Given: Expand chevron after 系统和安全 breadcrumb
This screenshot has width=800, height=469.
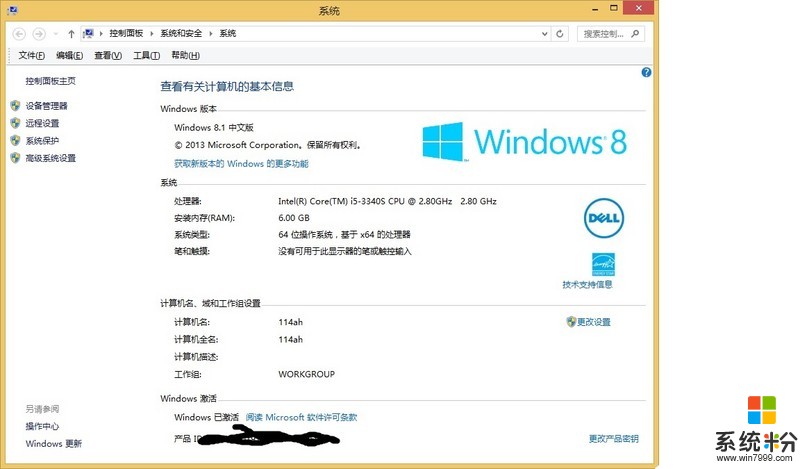Looking at the screenshot, I should tap(210, 34).
